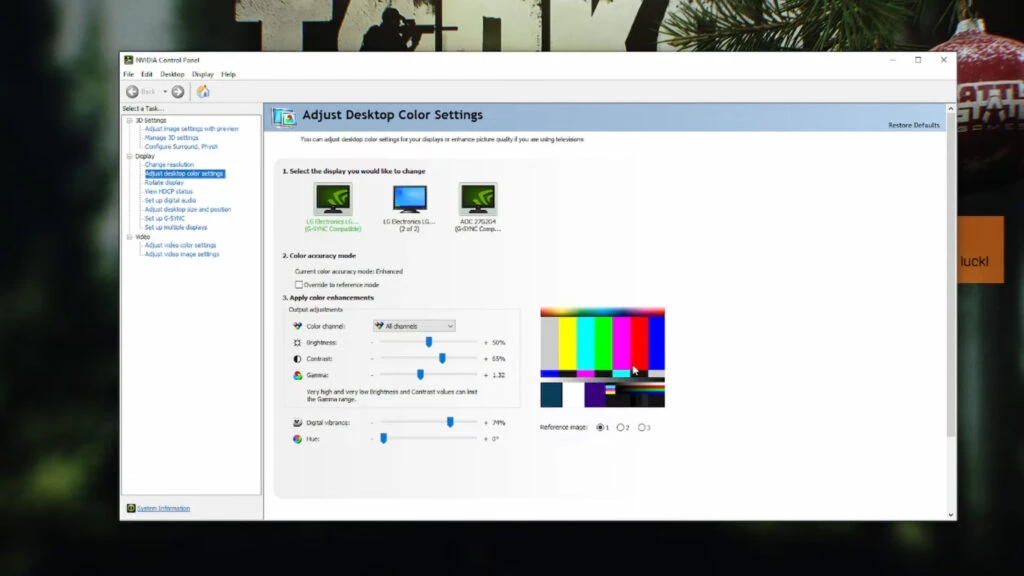Open Set up digital audio
Screen dimensions: 1024x576
point(170,200)
